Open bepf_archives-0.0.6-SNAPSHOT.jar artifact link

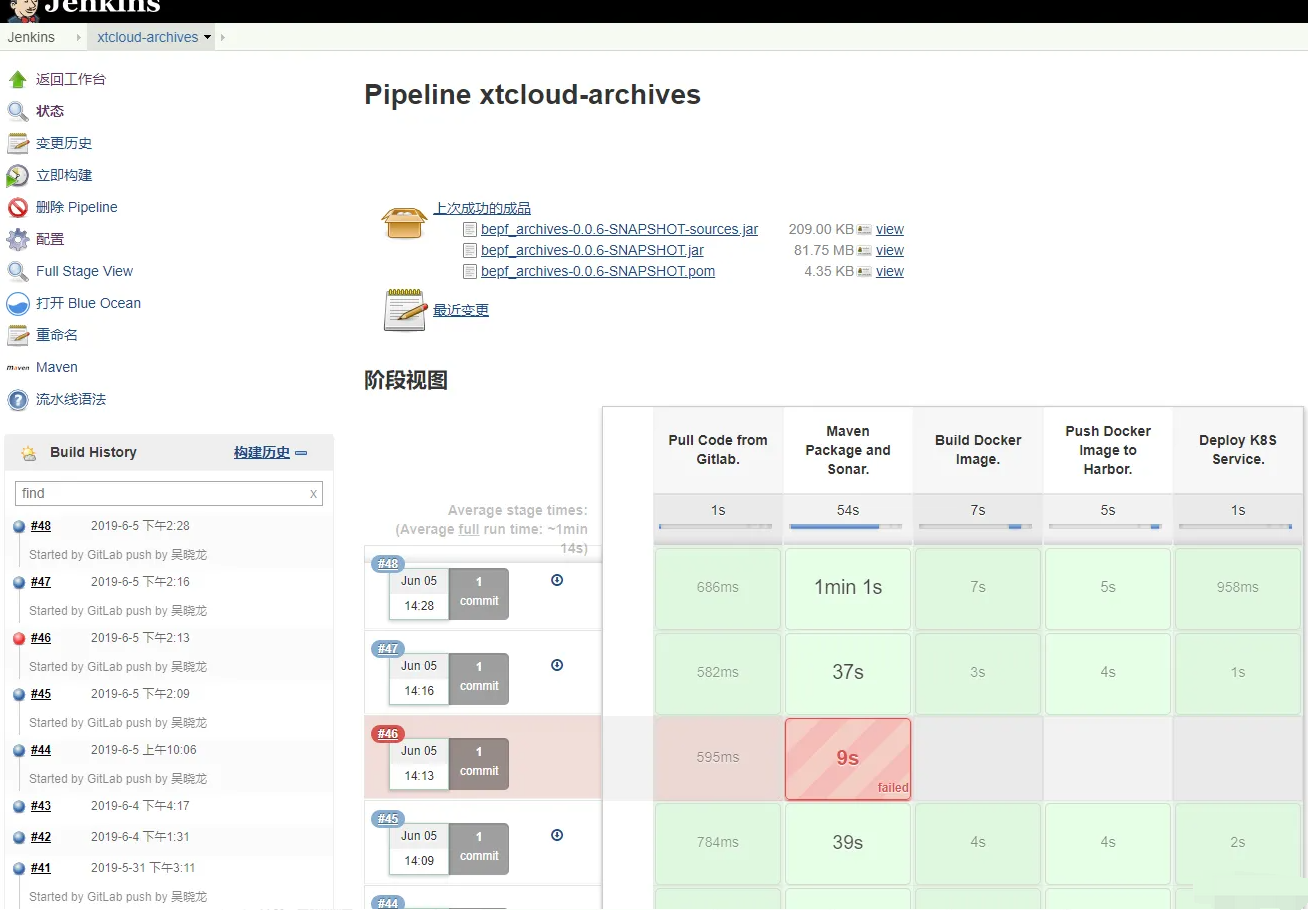click(x=592, y=250)
